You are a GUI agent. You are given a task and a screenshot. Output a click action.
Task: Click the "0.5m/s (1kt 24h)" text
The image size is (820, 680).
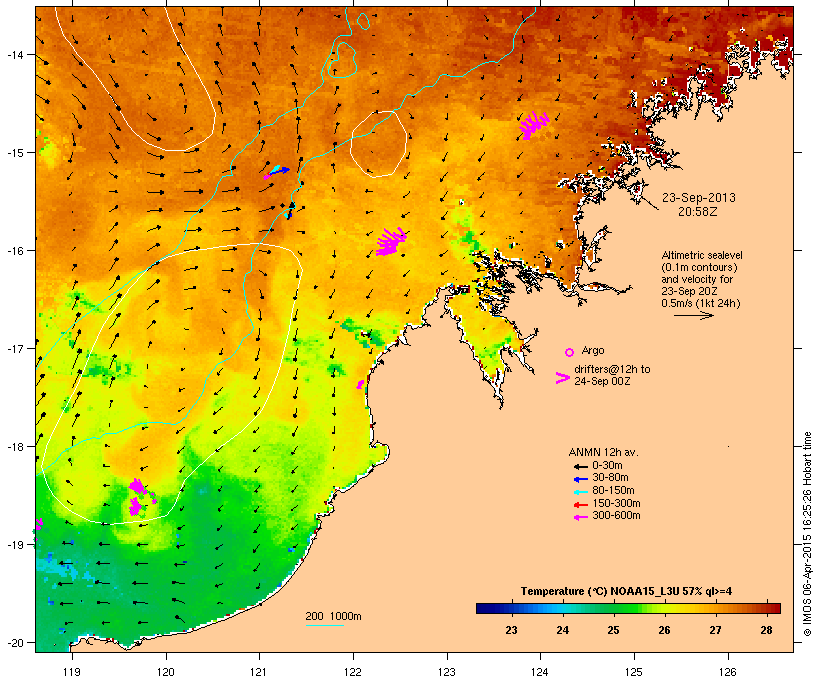(701, 303)
